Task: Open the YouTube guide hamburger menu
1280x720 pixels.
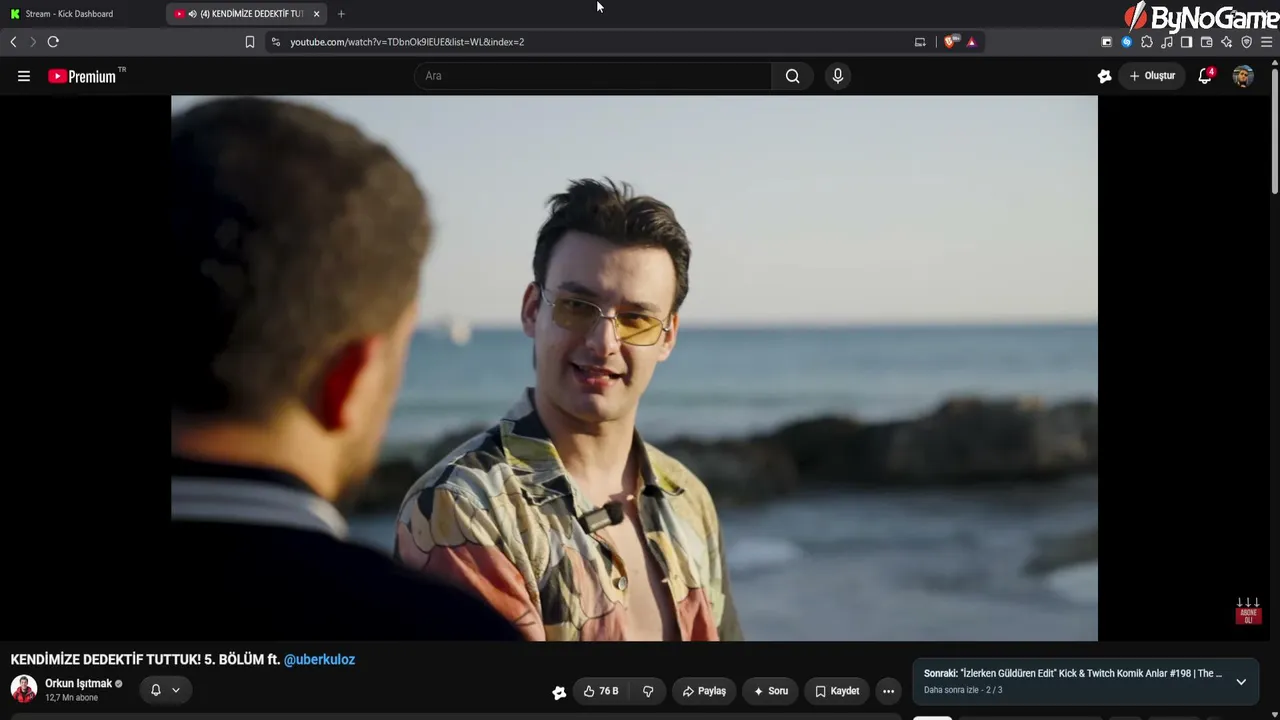Action: tap(24, 76)
